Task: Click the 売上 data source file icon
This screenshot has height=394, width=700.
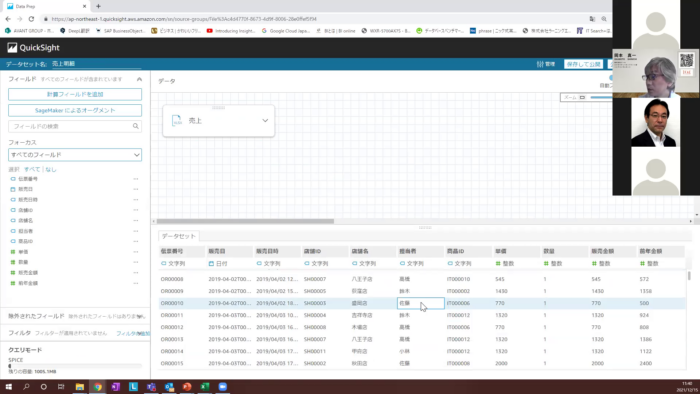Action: click(177, 120)
